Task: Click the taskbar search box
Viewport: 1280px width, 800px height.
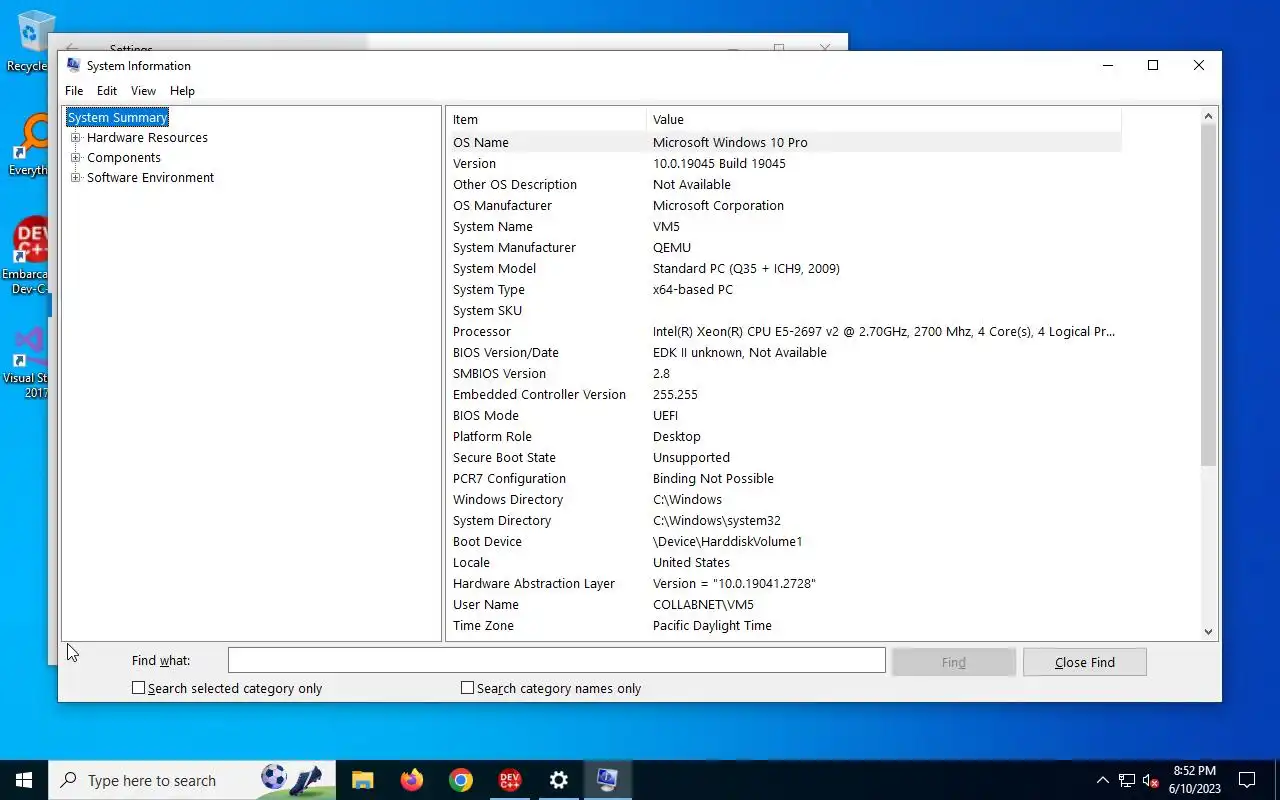Action: point(192,780)
